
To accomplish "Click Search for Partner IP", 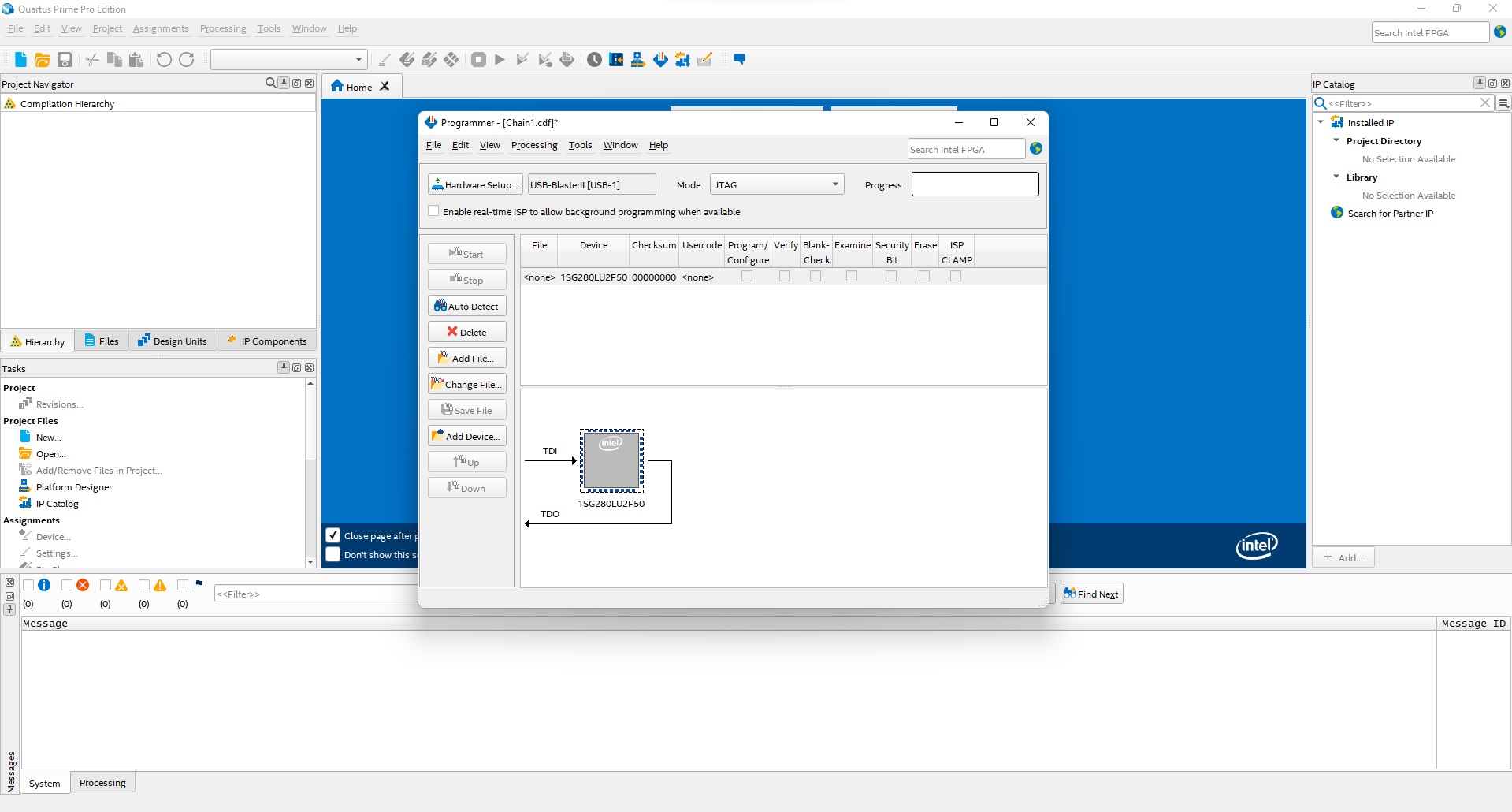I will coord(1390,214).
